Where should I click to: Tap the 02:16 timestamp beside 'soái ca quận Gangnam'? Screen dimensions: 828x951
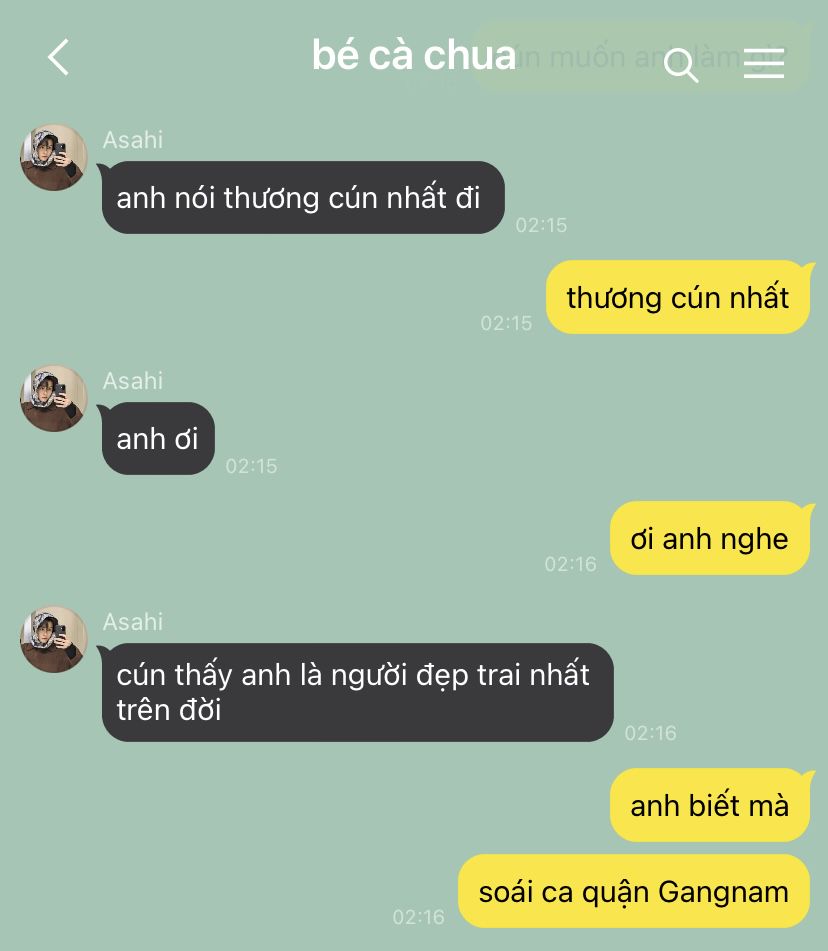[x=419, y=917]
